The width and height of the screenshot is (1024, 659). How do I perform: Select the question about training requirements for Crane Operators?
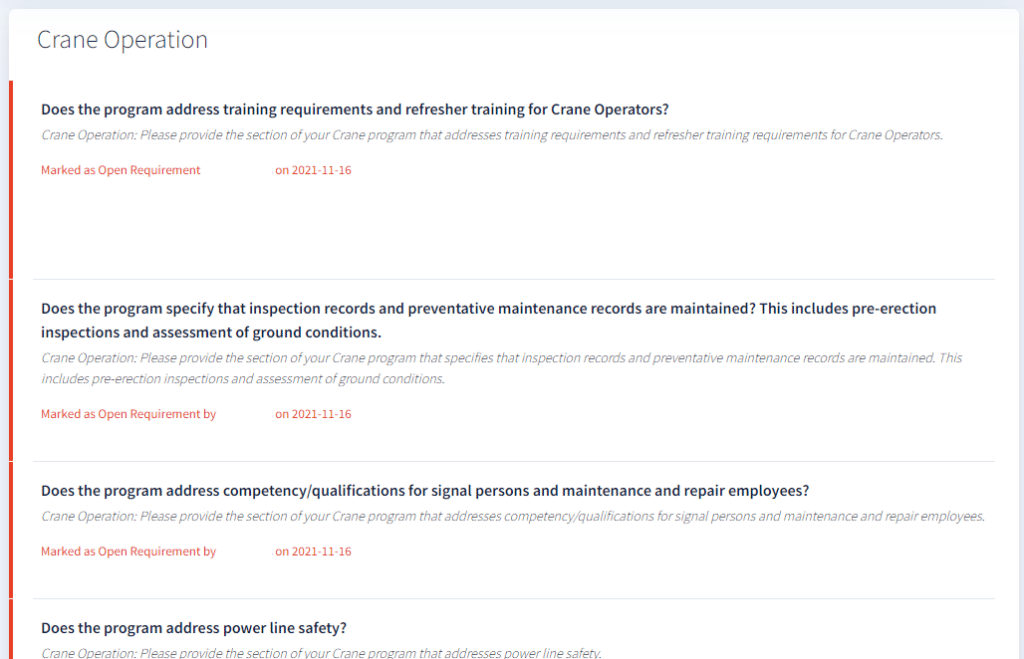click(355, 109)
